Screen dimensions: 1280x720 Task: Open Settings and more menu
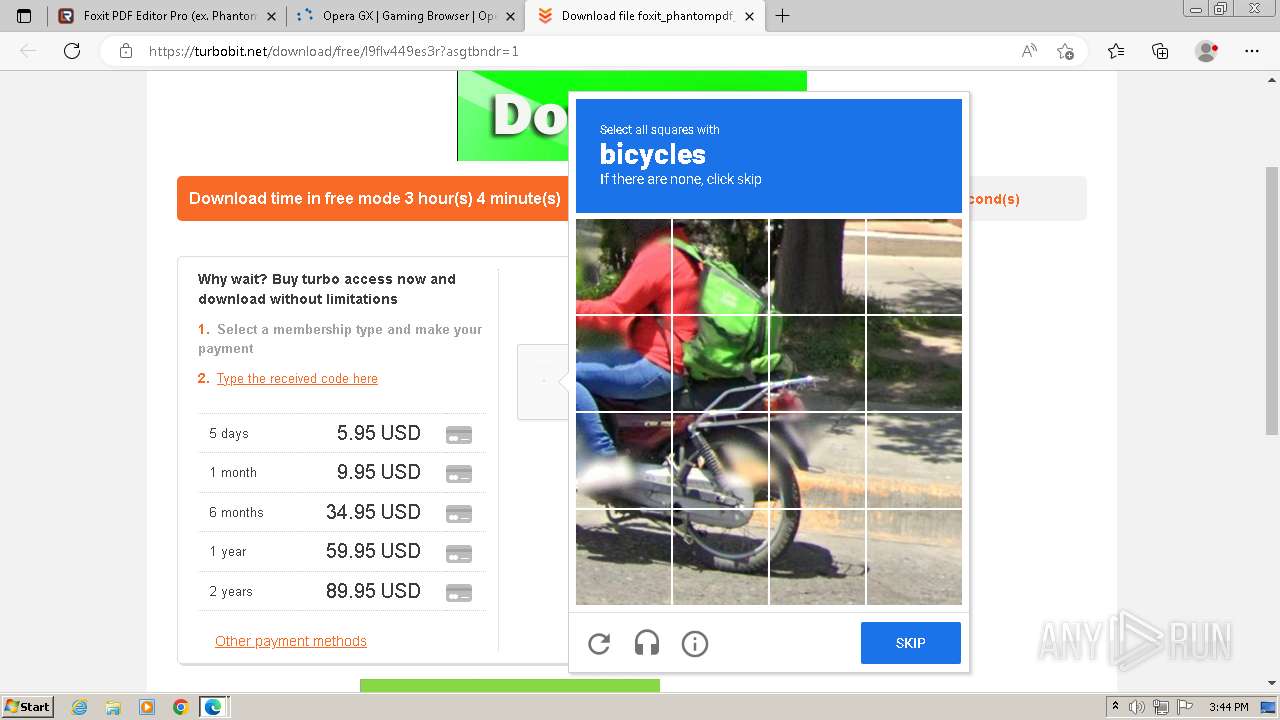coord(1252,51)
